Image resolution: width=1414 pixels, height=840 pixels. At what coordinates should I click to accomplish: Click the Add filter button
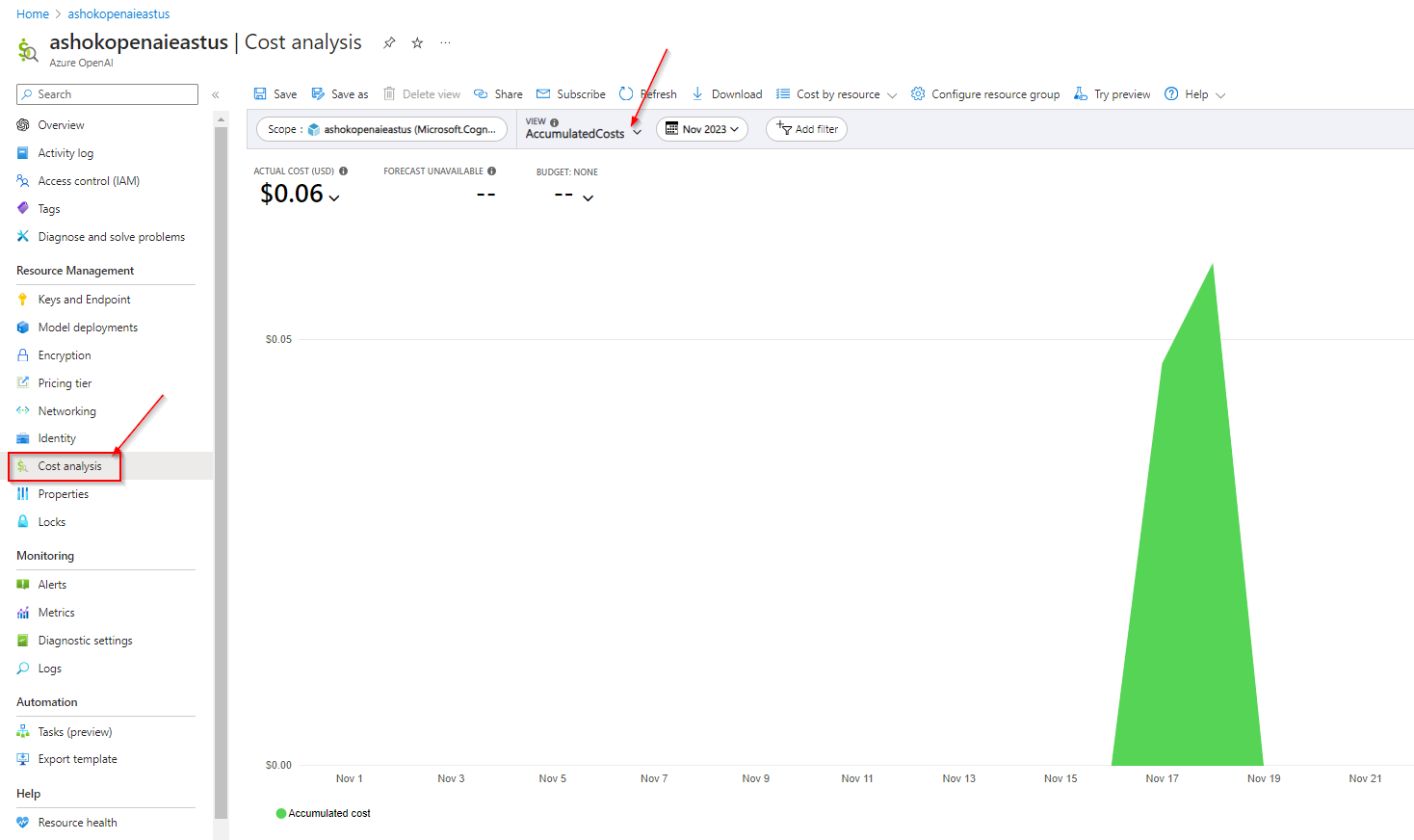tap(806, 128)
